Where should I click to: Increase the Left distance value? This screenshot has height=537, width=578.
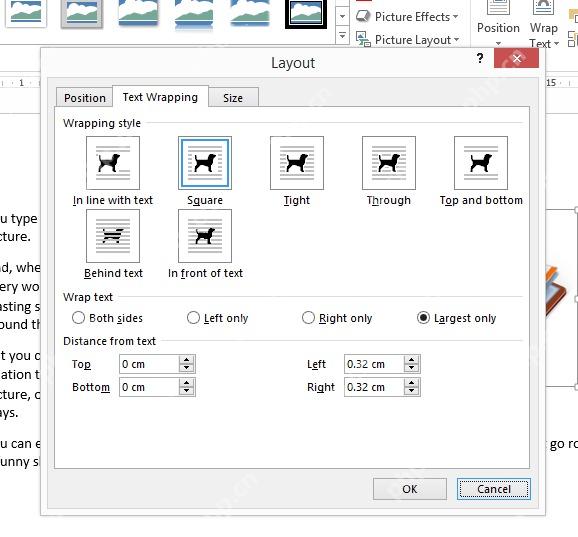(x=411, y=360)
